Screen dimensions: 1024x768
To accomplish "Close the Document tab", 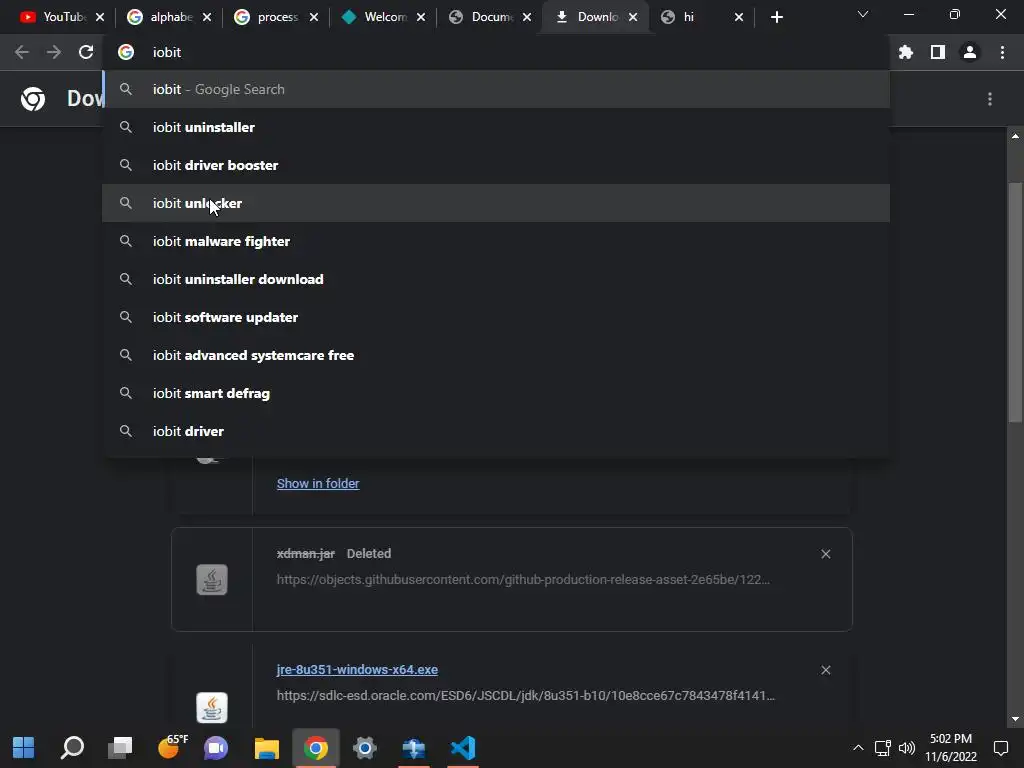I will coord(527,17).
